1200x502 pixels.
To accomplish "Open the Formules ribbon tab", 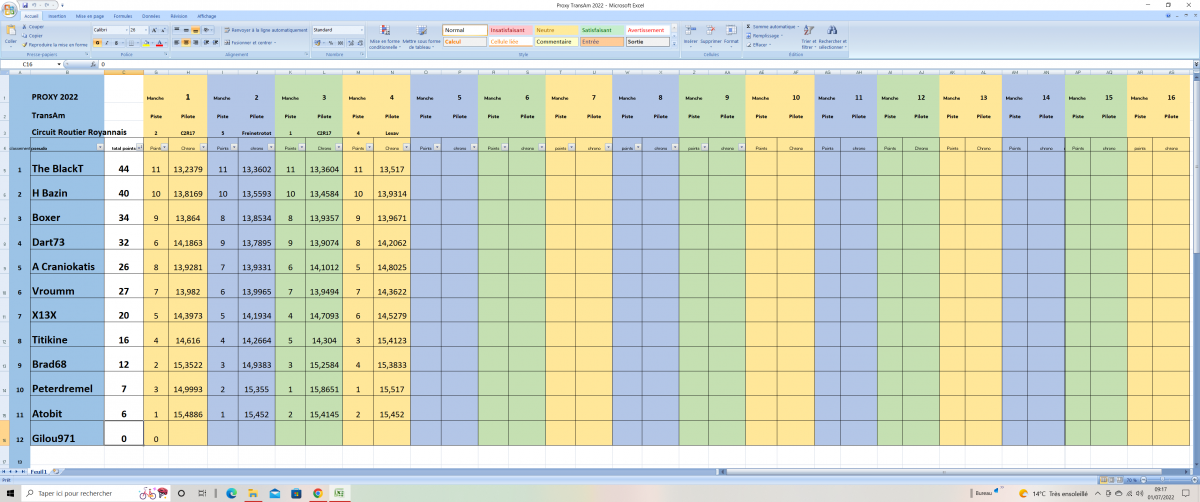I will (123, 16).
